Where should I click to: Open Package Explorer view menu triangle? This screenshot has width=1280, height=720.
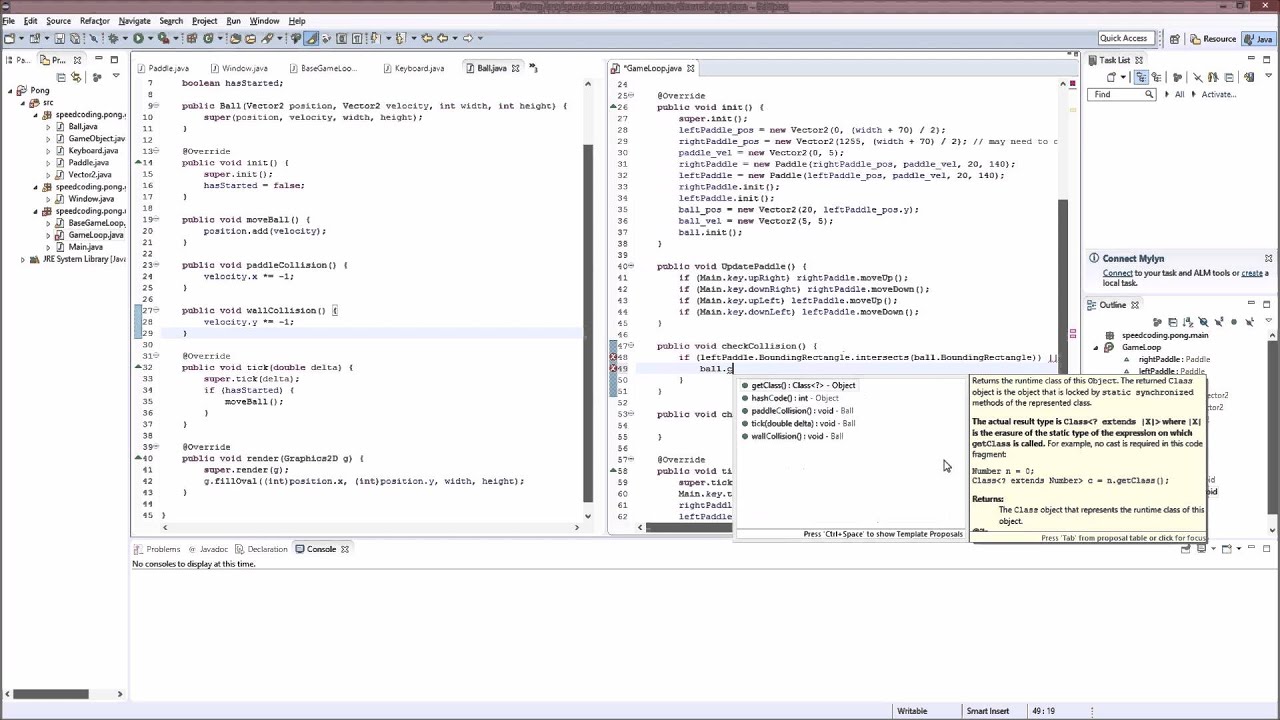pos(116,76)
